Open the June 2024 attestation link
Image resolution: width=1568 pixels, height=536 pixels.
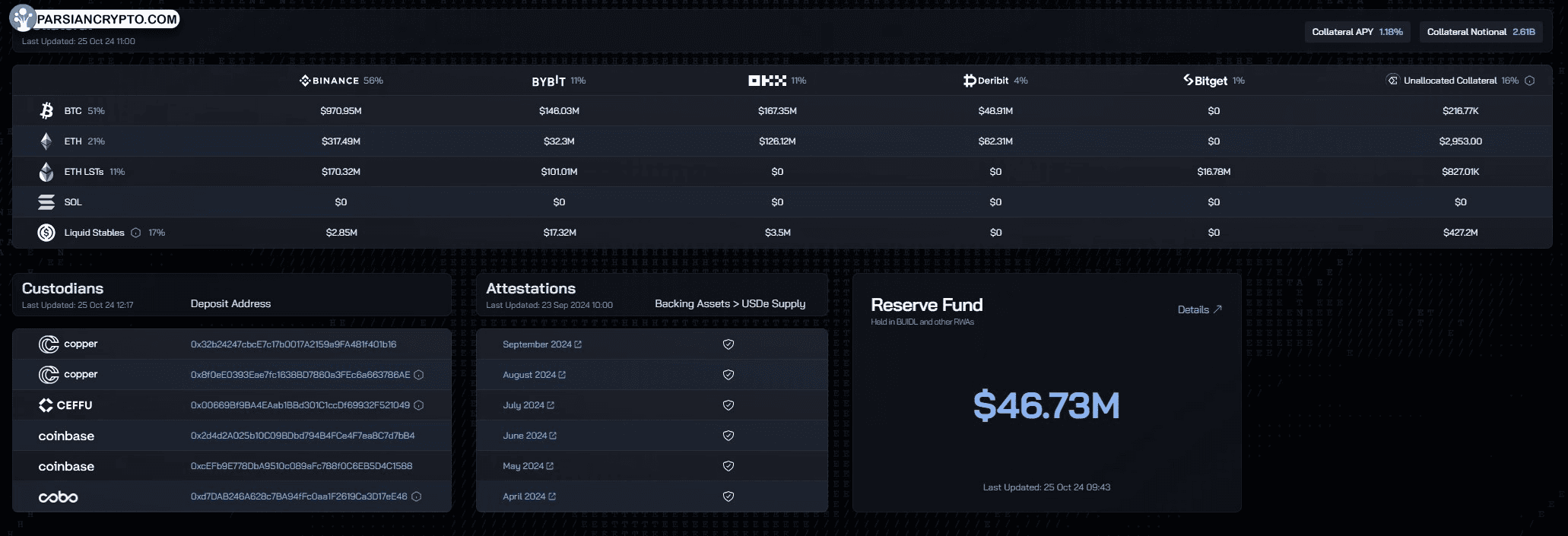point(529,436)
